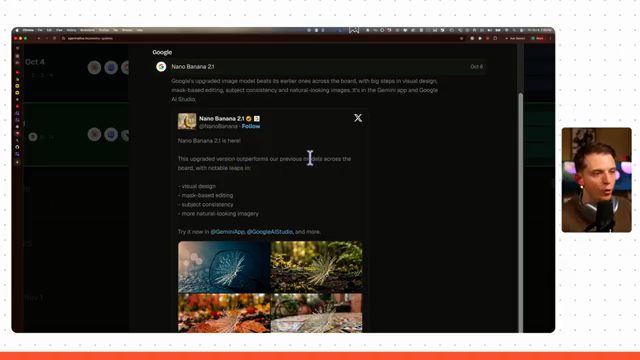Click the text 'Nano Banana 2.1 is here!'
Viewport: 640px width, 360px height.
click(x=209, y=141)
